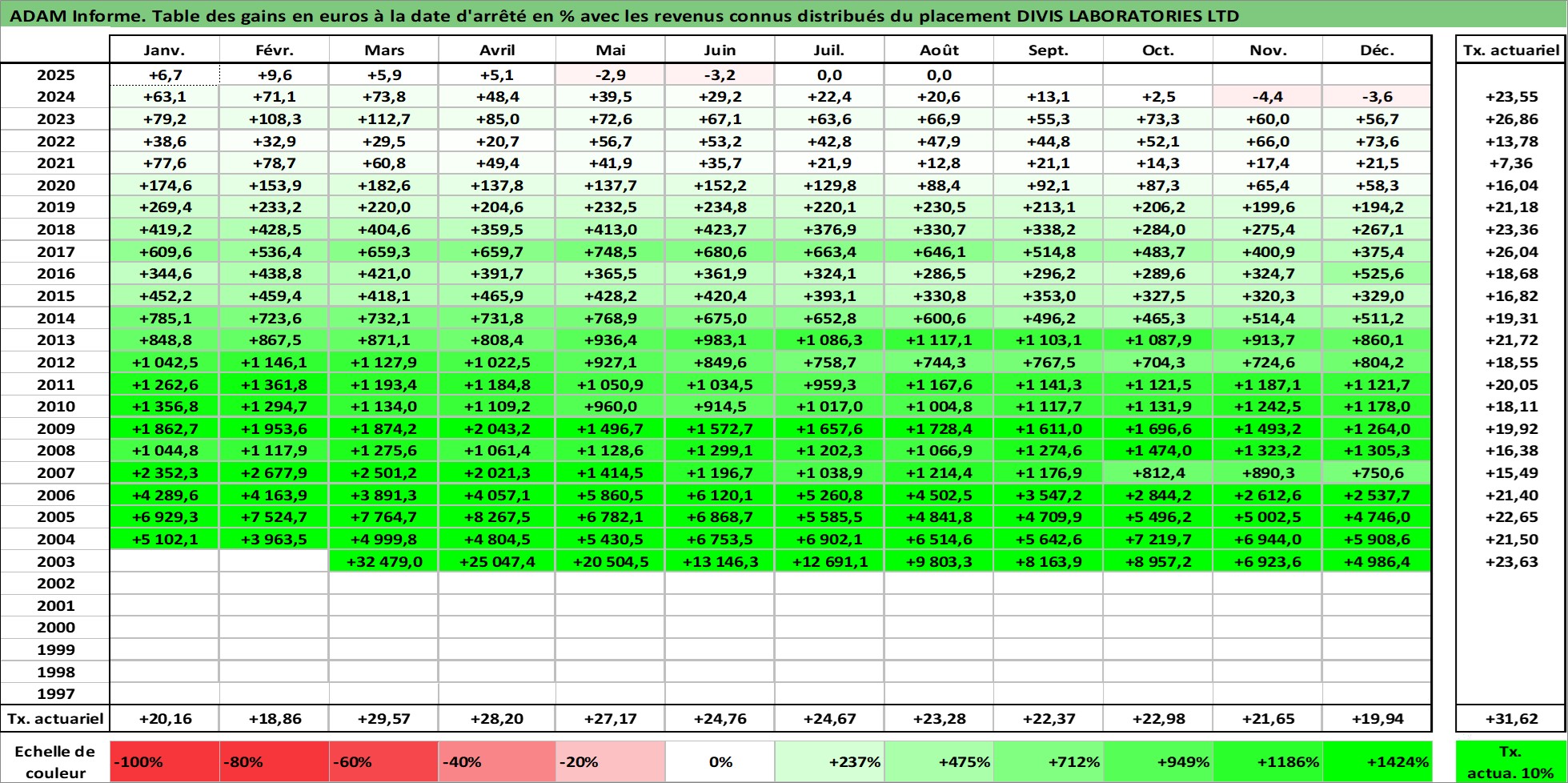1568x783 pixels.
Task: Select the cell with value +748,5
Action: (x=610, y=251)
